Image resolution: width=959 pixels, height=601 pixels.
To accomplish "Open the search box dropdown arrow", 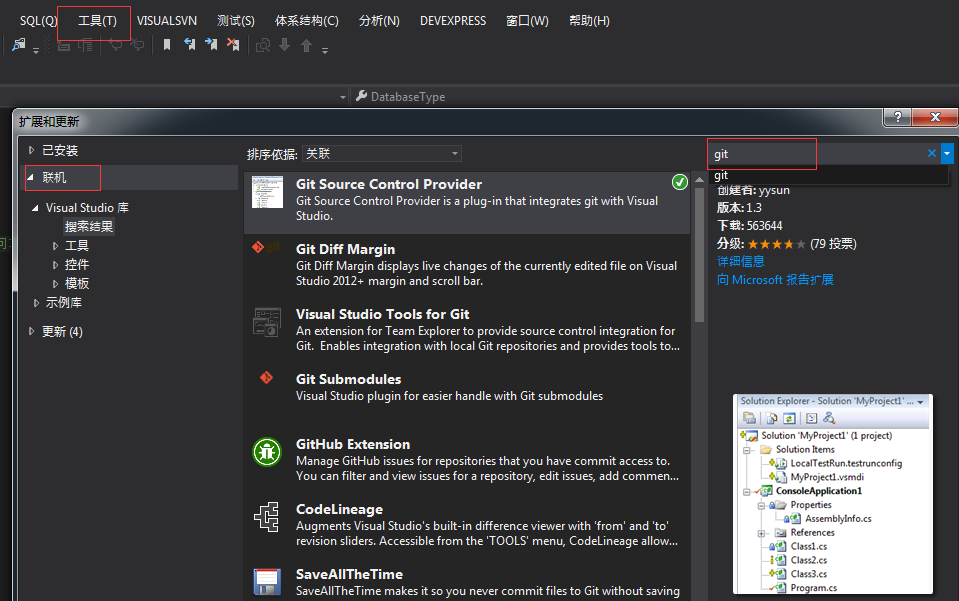I will (x=947, y=153).
